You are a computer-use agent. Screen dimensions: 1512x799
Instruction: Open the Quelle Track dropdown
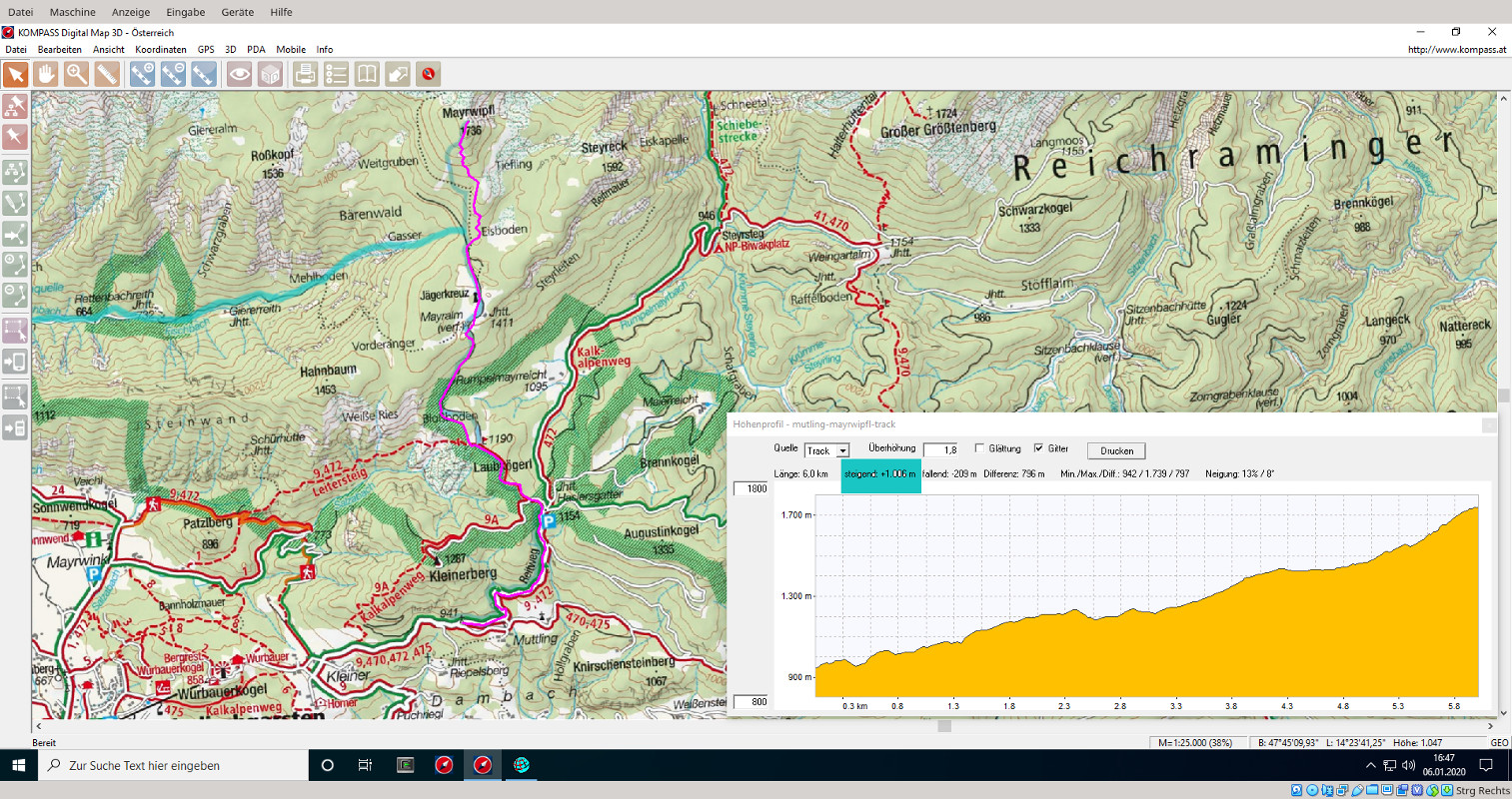[826, 450]
